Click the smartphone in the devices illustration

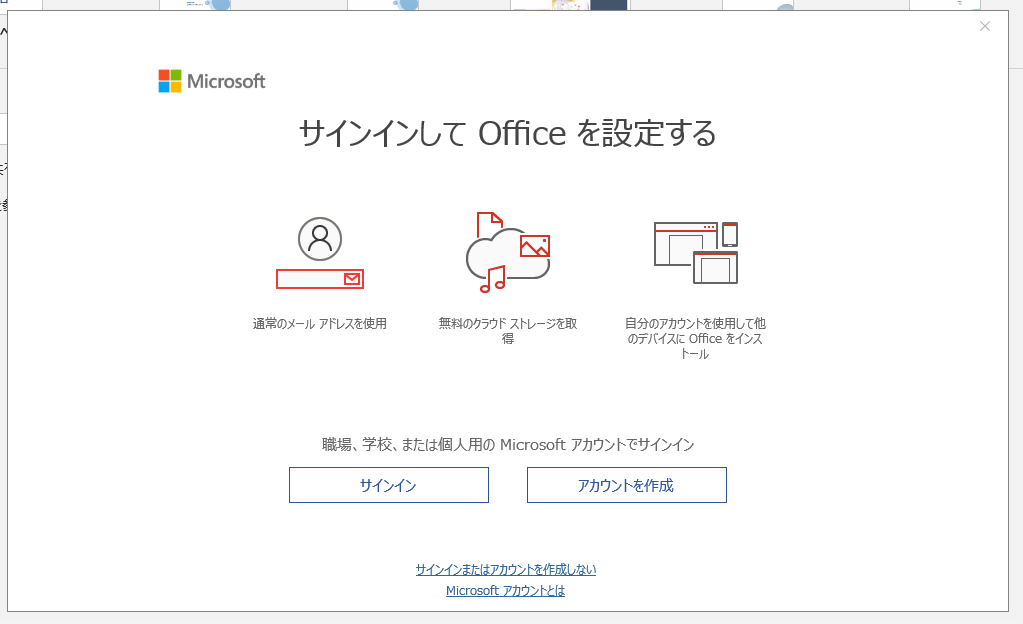(x=730, y=234)
